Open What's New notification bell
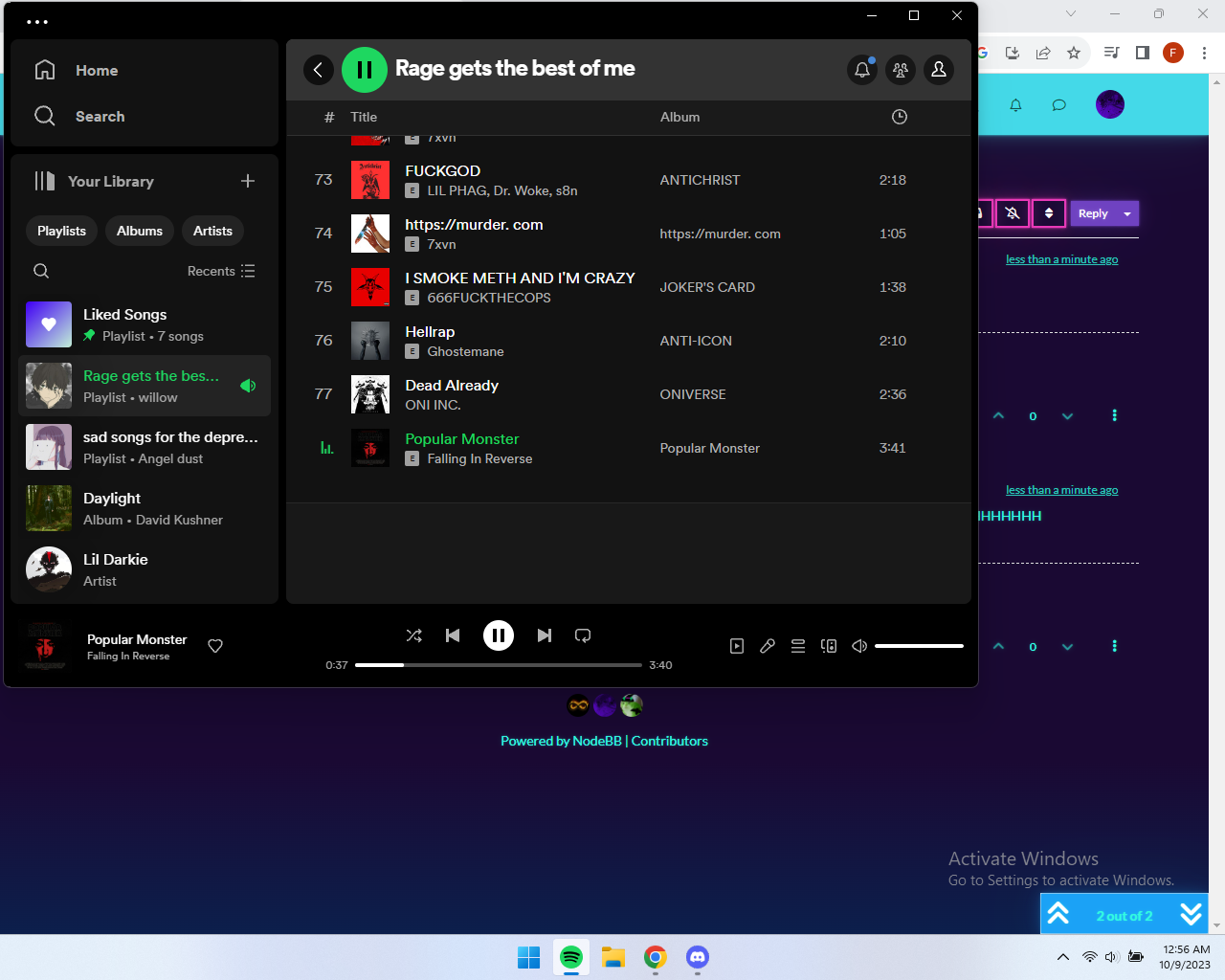The image size is (1225, 980). pyautogui.click(x=862, y=70)
